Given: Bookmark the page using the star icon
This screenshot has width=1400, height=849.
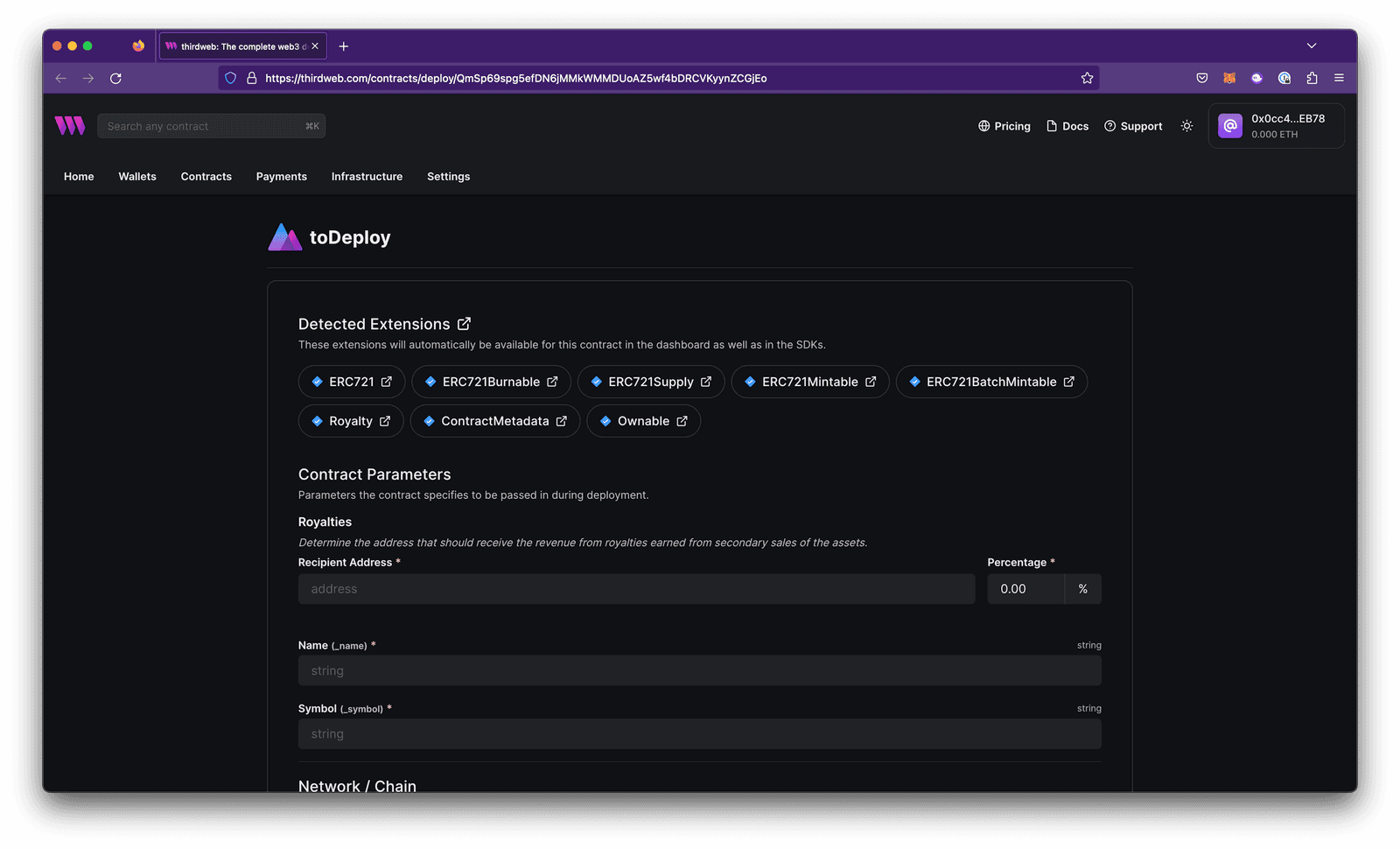Looking at the screenshot, I should 1087,78.
